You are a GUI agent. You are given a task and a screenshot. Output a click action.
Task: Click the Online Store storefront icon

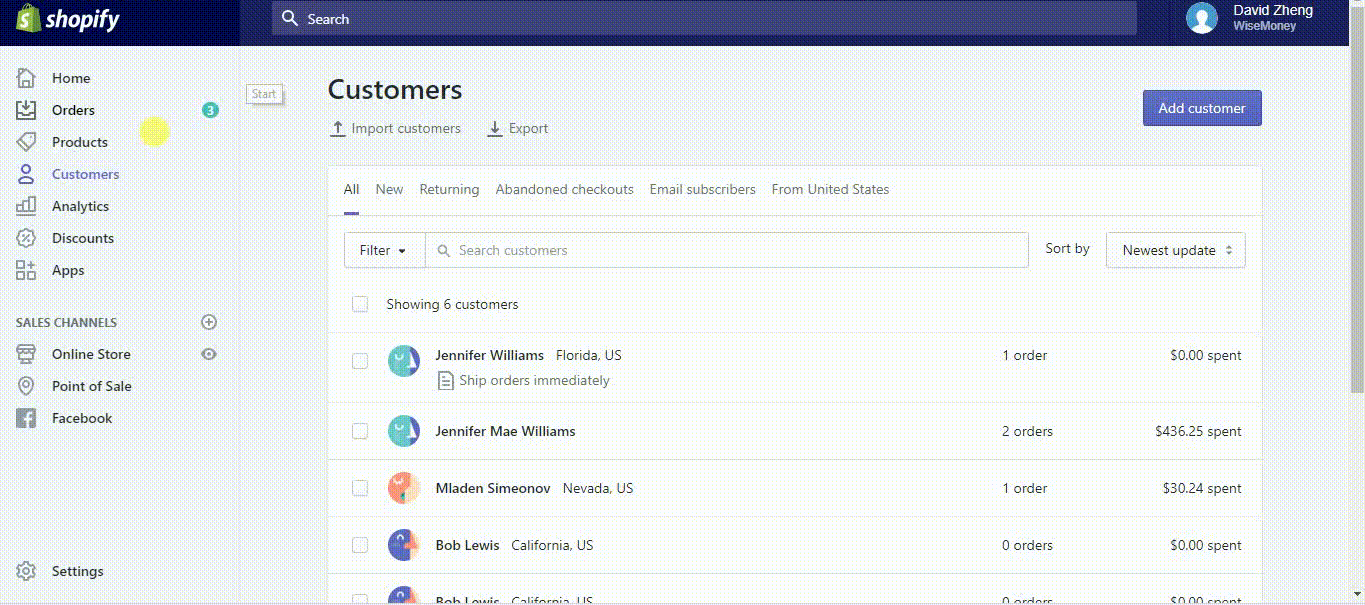tap(26, 354)
